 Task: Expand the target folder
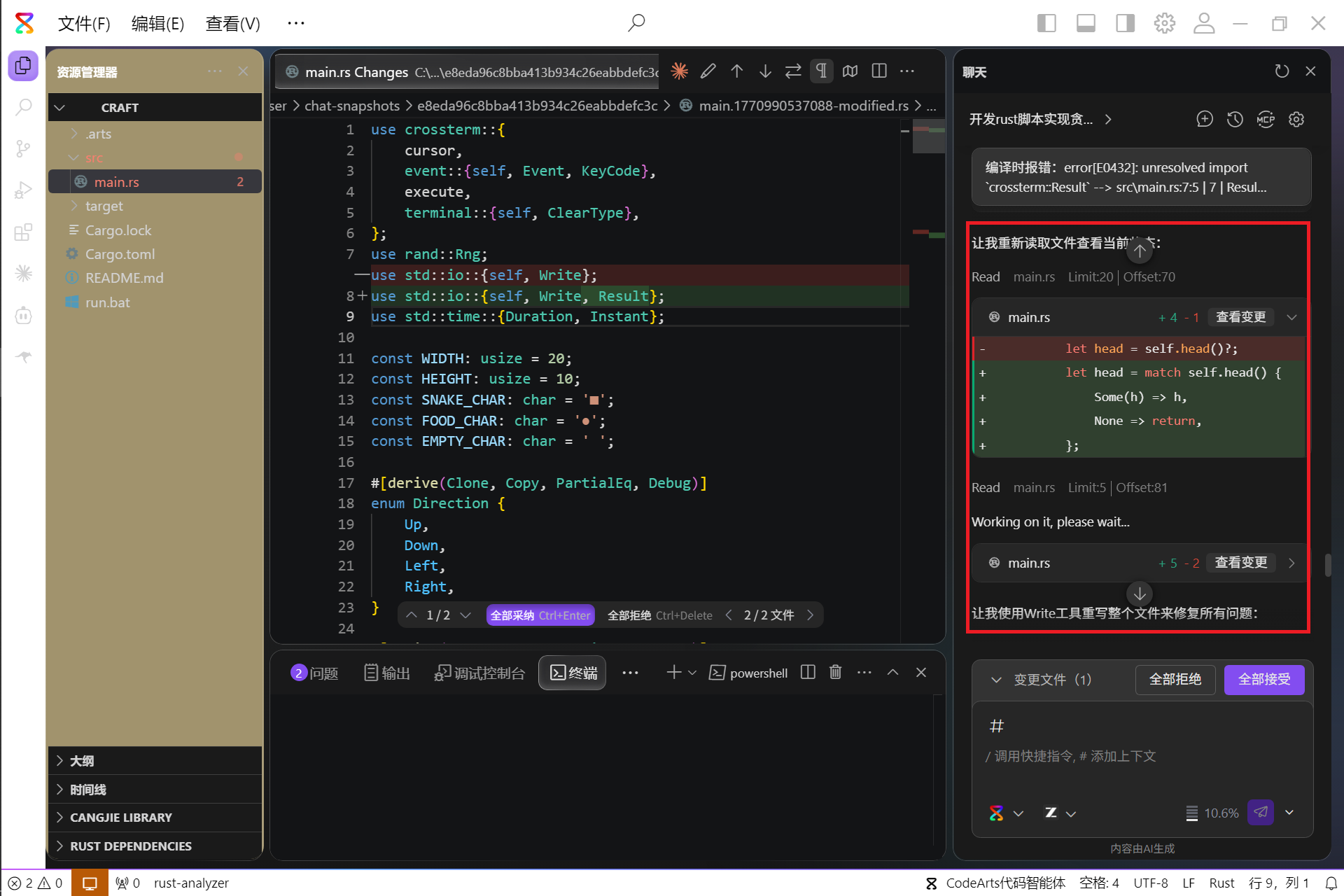(104, 206)
